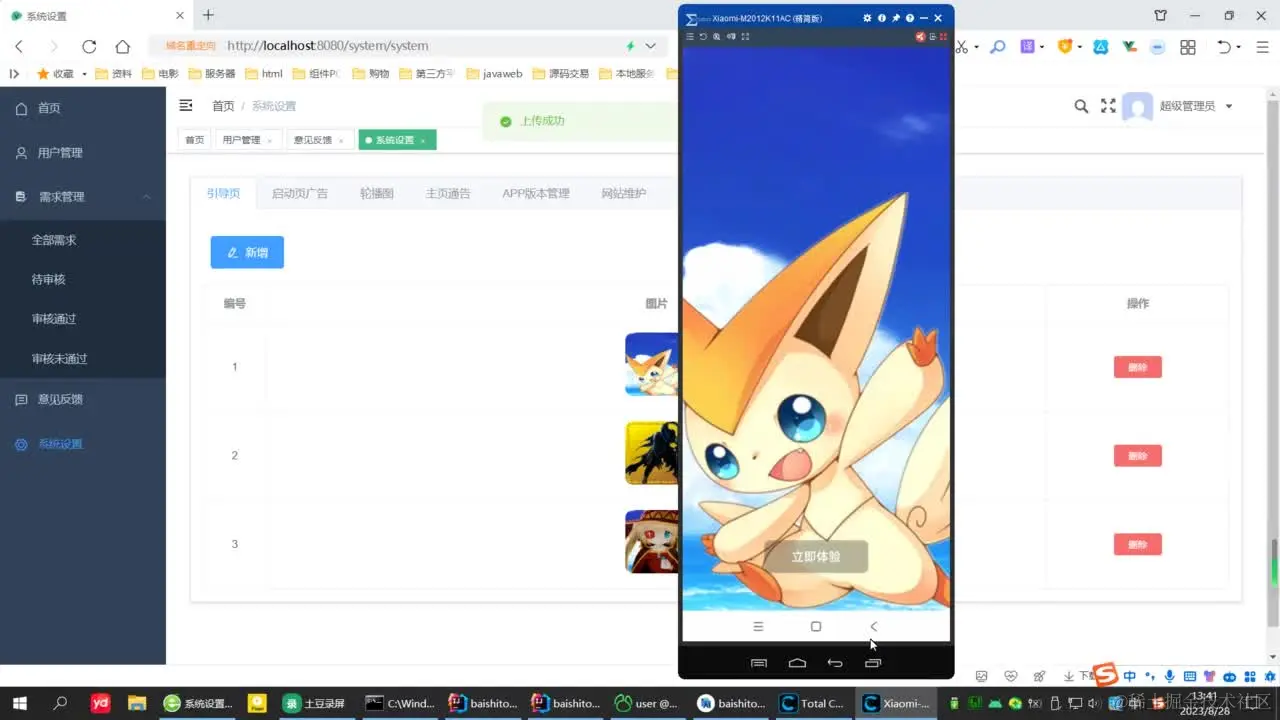Reload the page with the refresh icon
This screenshot has height=720, width=1280.
tap(89, 46)
